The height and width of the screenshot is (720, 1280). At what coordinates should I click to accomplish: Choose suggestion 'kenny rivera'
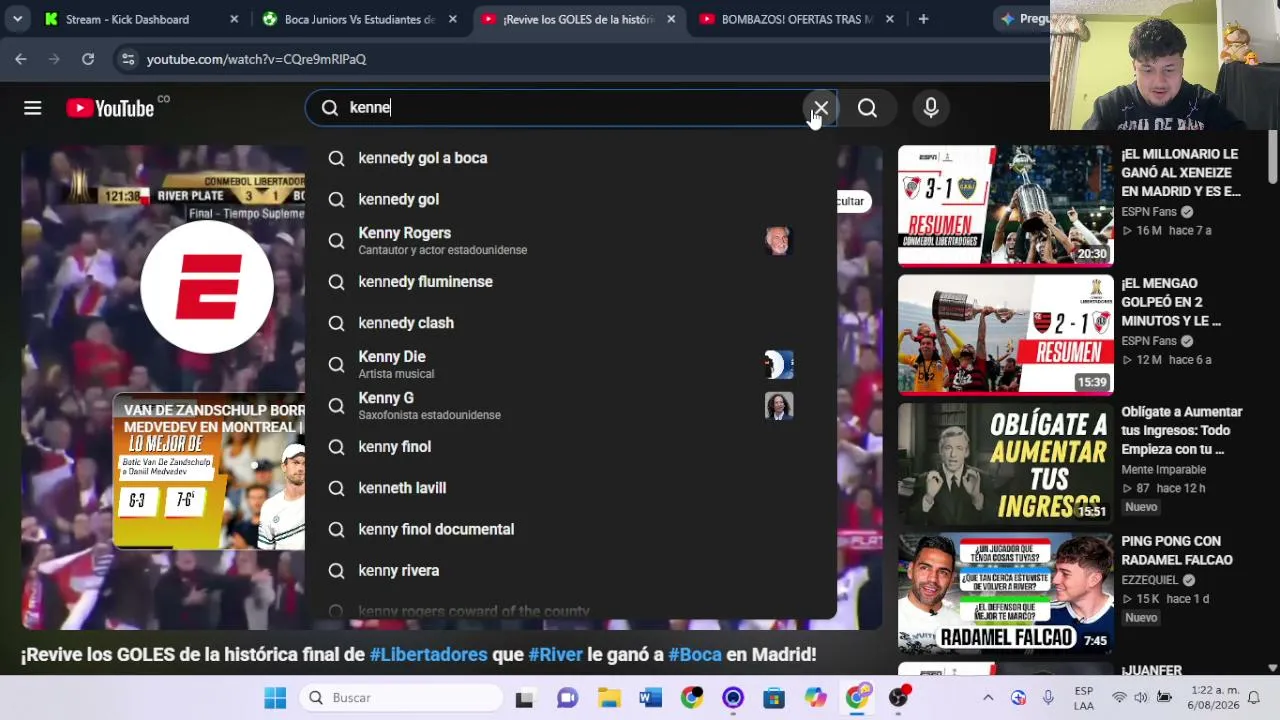(x=570, y=571)
